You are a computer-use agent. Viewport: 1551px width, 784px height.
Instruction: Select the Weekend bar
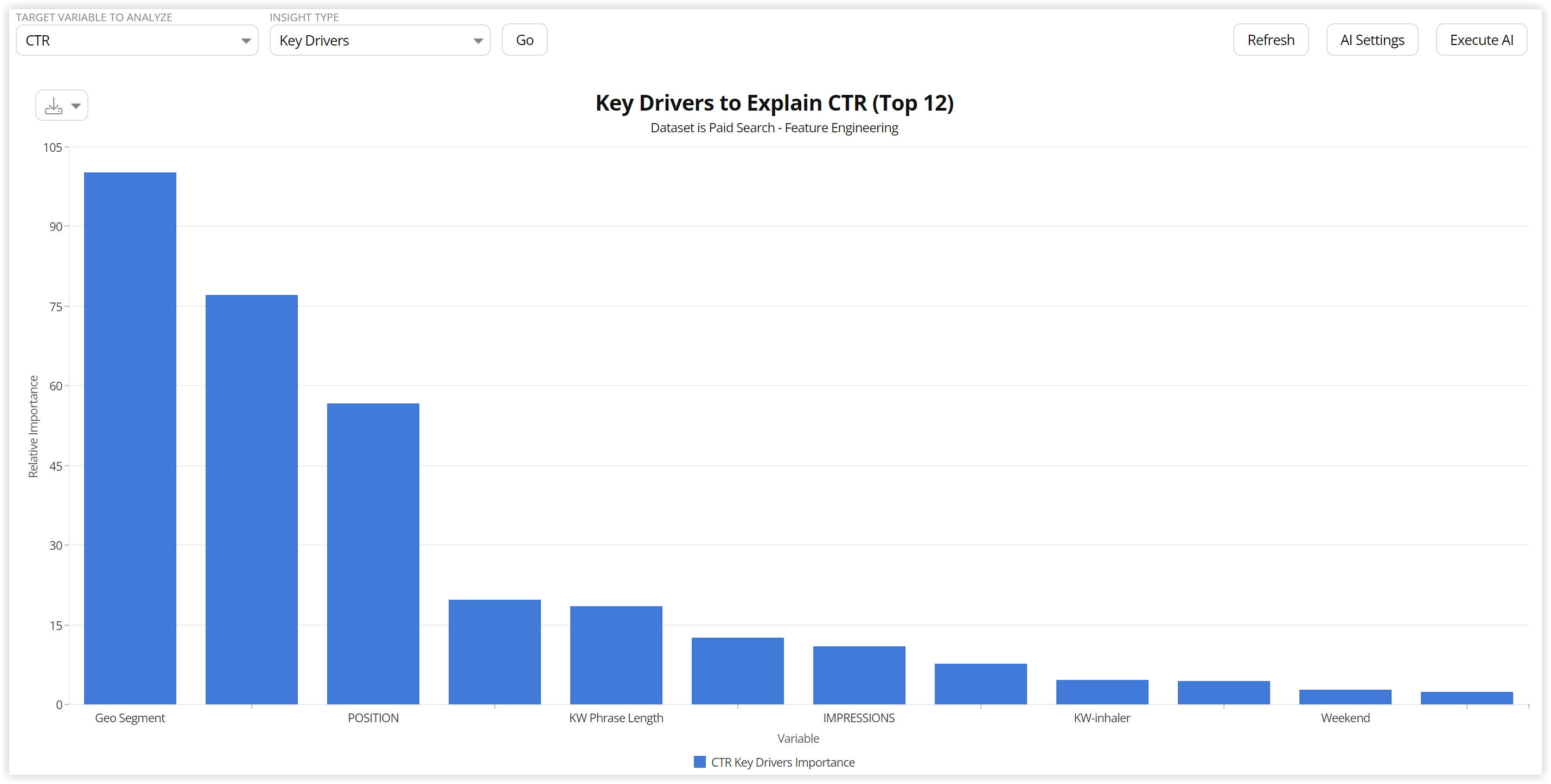(1345, 697)
